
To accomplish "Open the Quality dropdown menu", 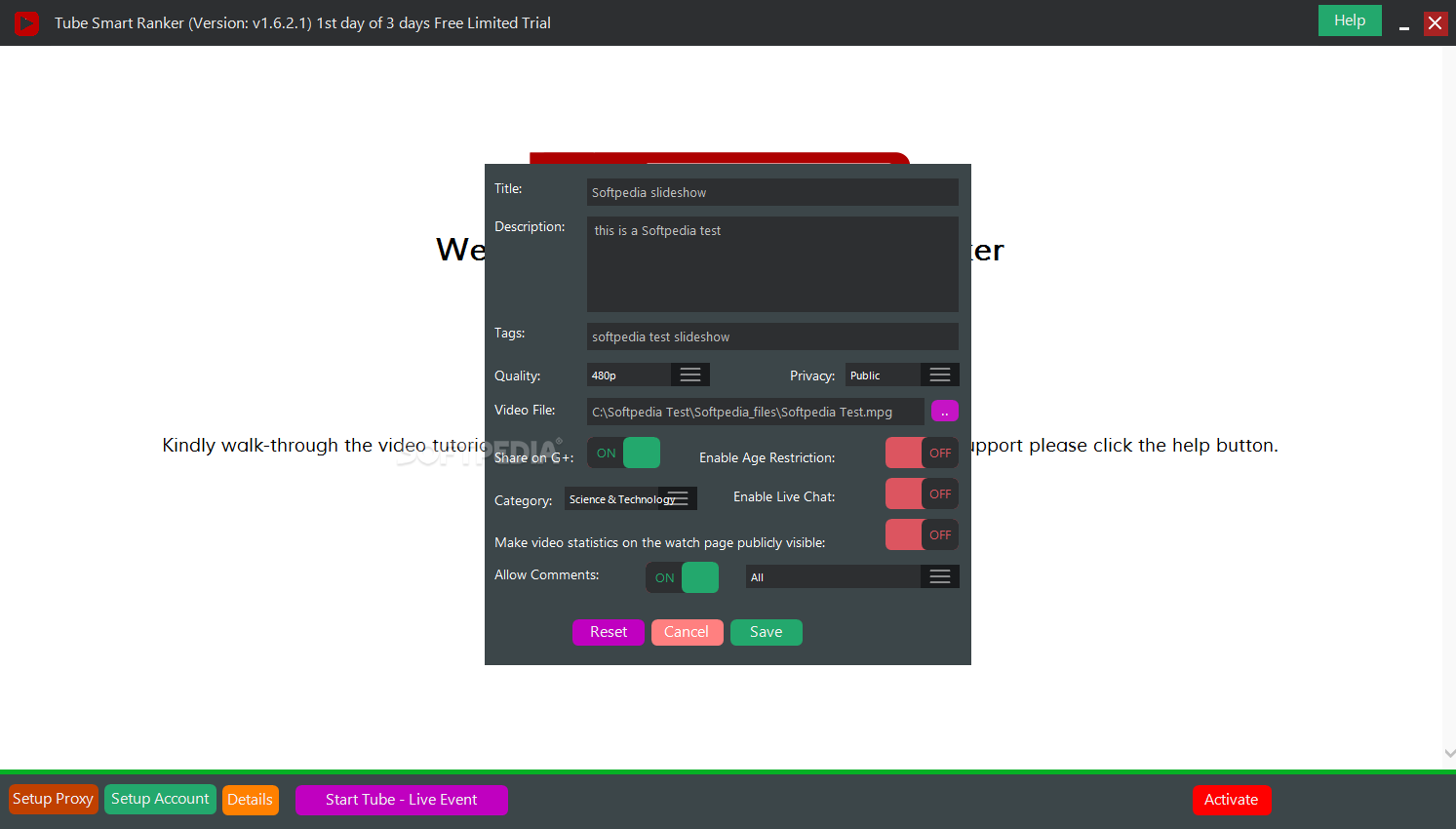I will pos(690,375).
